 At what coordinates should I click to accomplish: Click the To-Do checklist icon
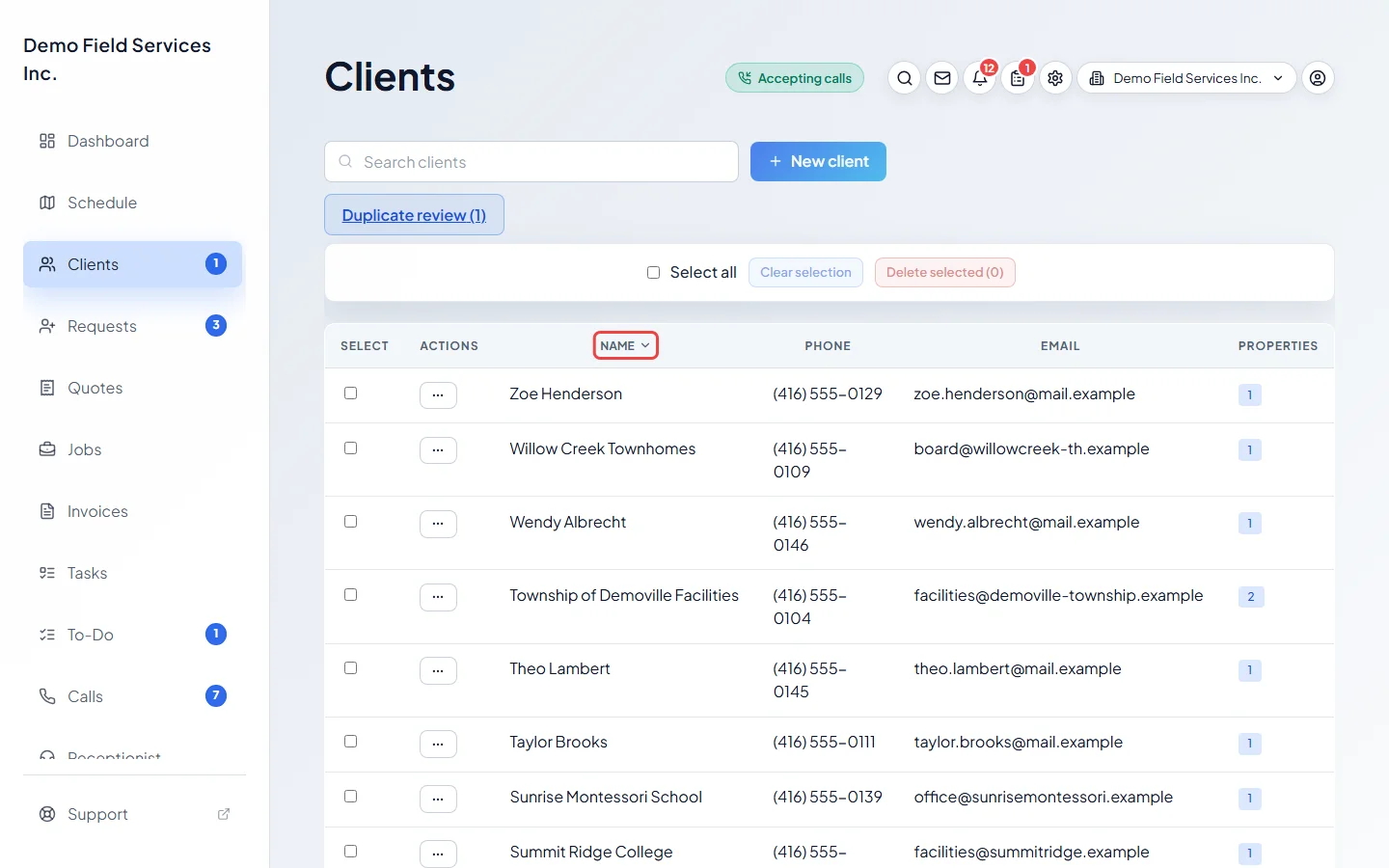(x=47, y=635)
